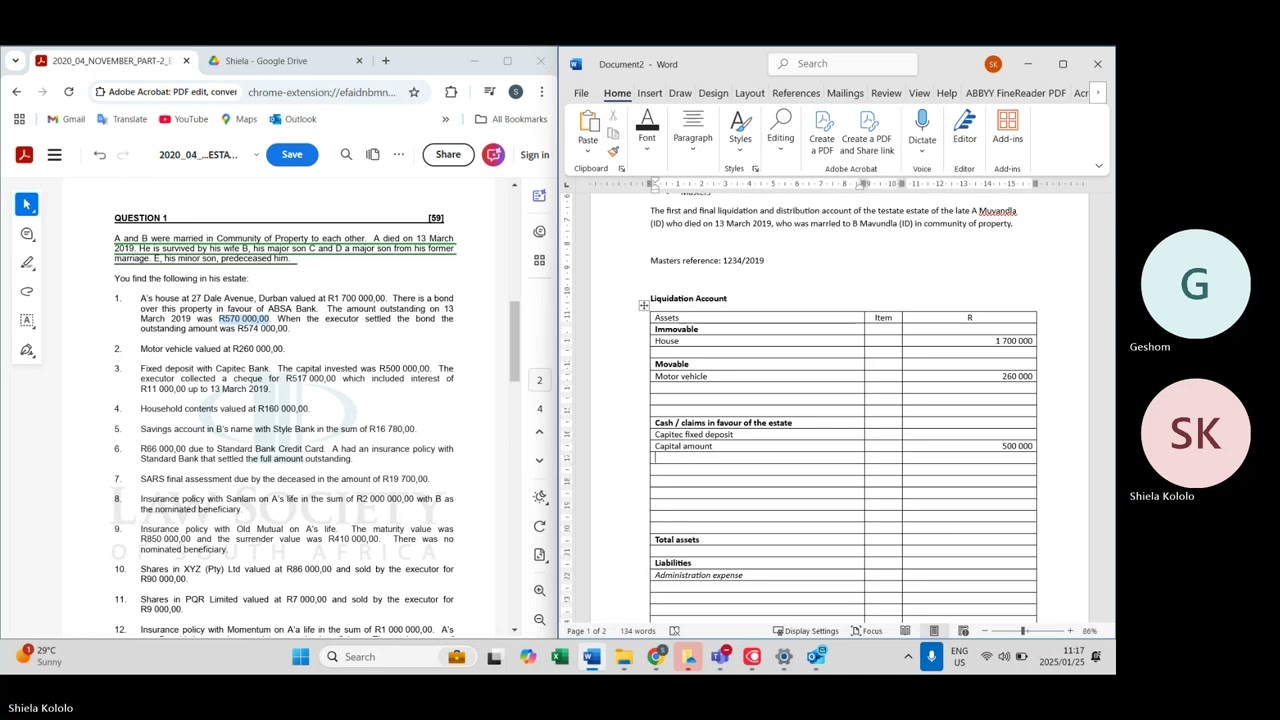Open Acrobat more options ellipsis
The width and height of the screenshot is (1280, 720).
pos(399,155)
